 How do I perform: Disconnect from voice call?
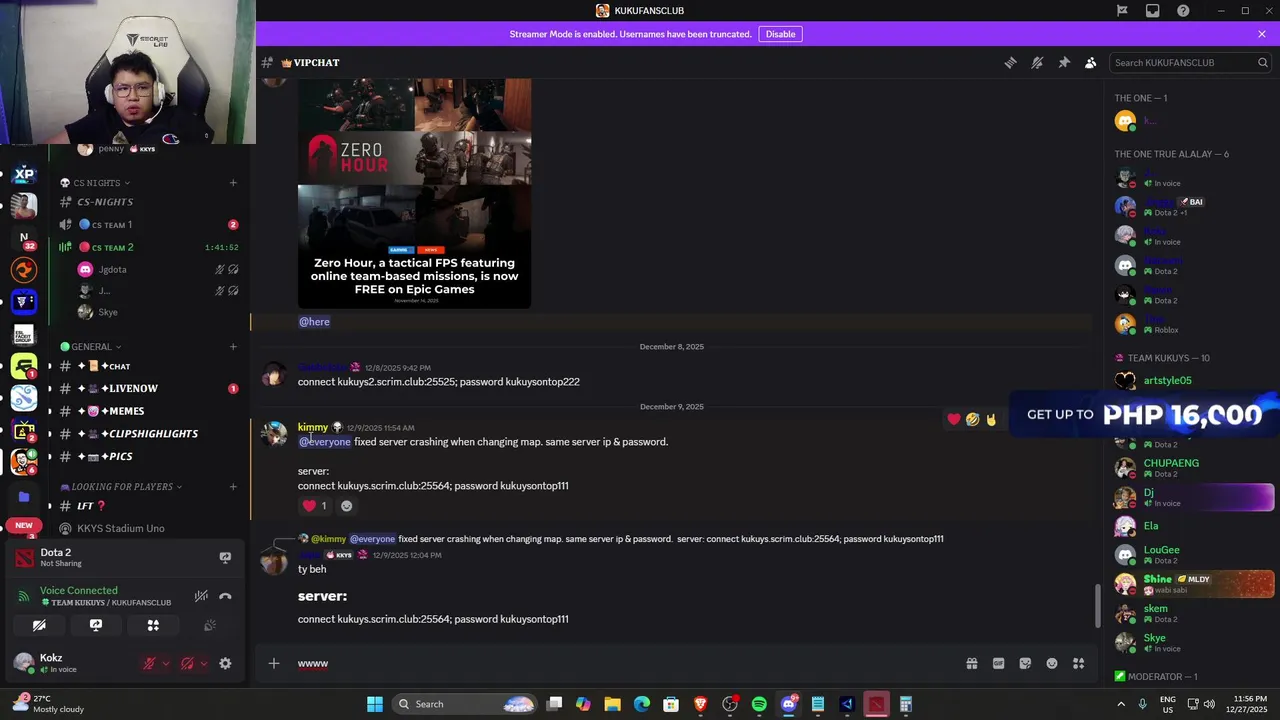coord(225,596)
